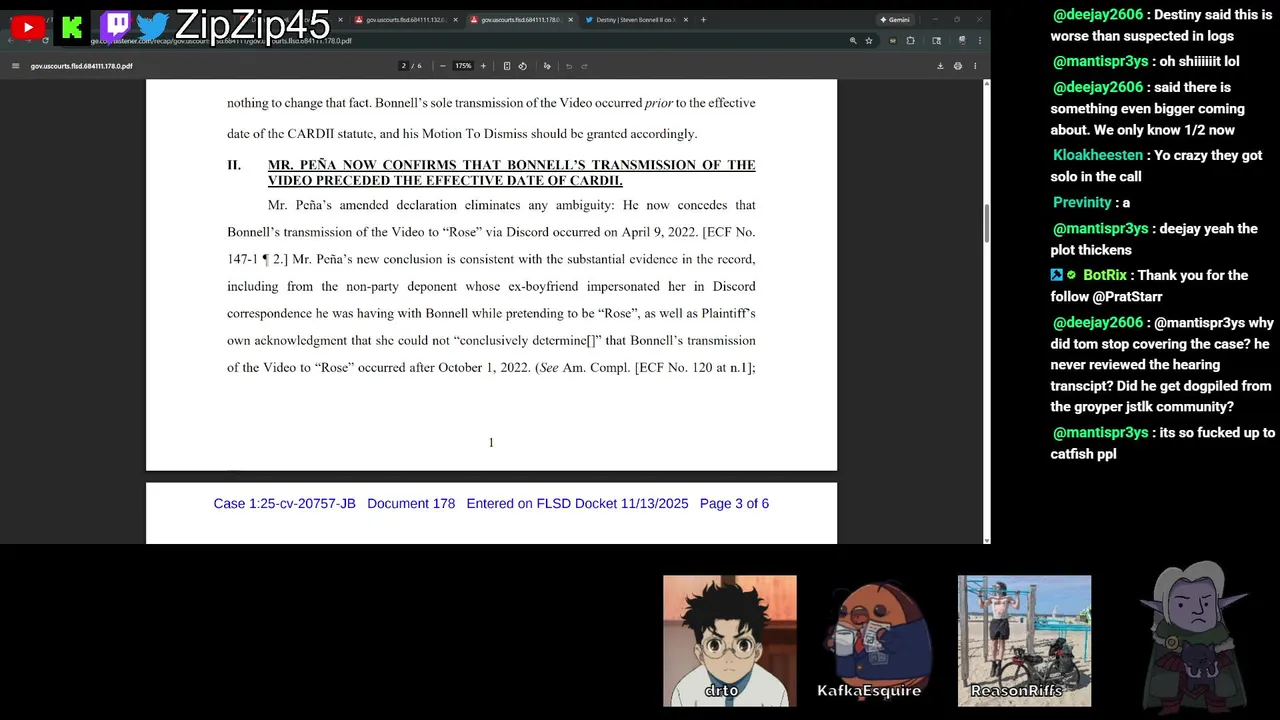Open browser page zoom indicator
The height and width of the screenshot is (720, 1280).
pos(853,41)
